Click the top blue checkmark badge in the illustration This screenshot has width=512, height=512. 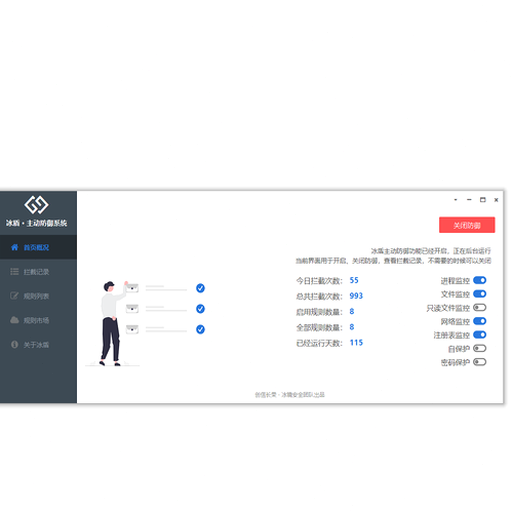[x=200, y=288]
